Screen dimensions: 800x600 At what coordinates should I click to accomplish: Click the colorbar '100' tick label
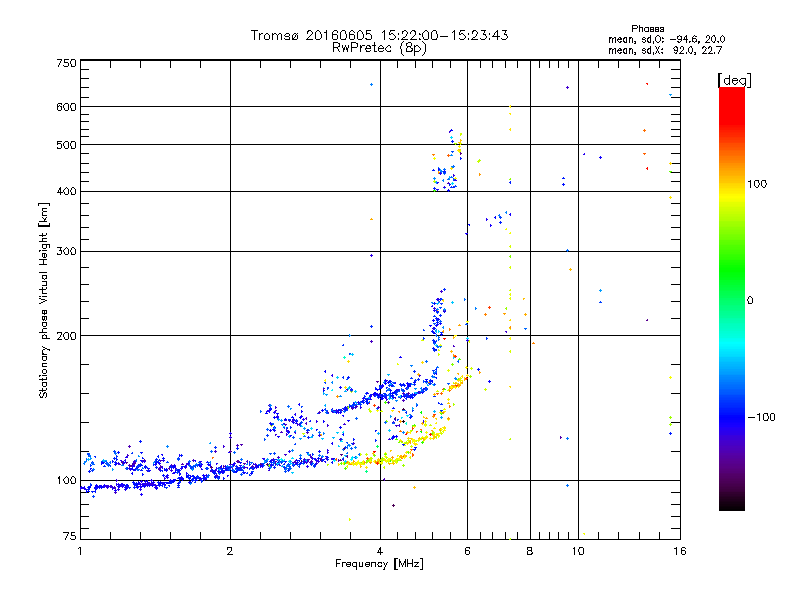[757, 184]
